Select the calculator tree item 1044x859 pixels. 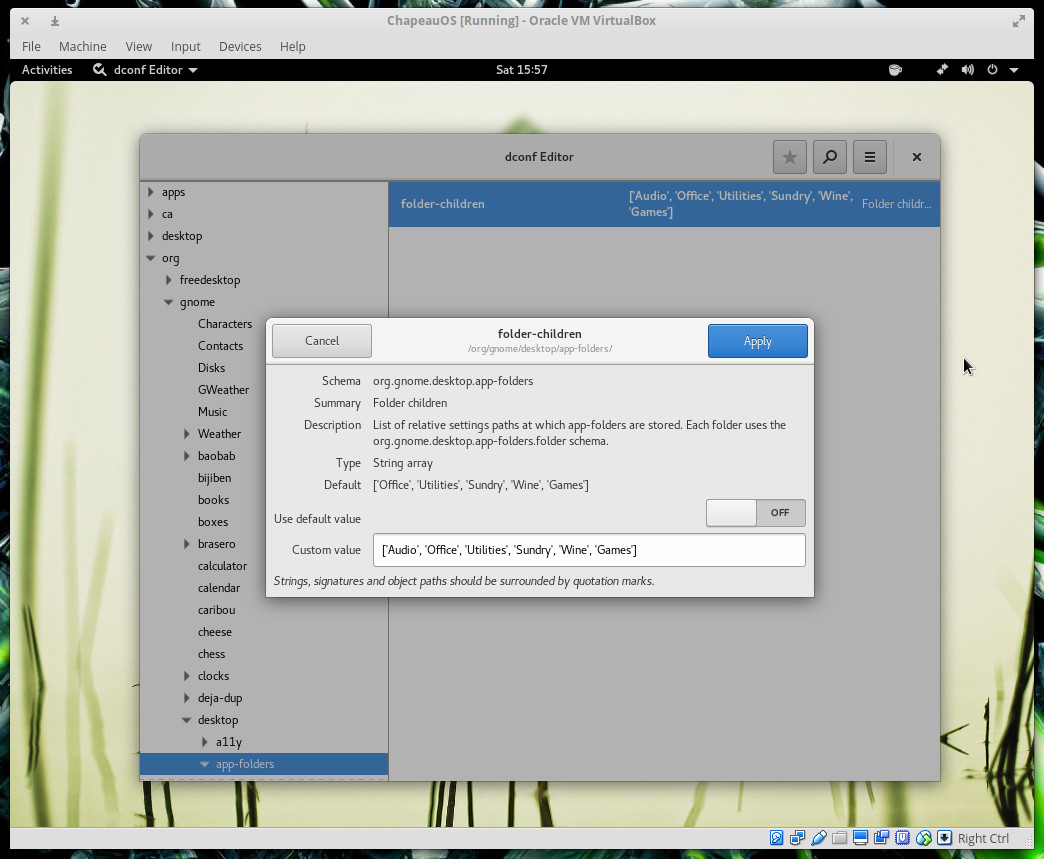point(222,565)
